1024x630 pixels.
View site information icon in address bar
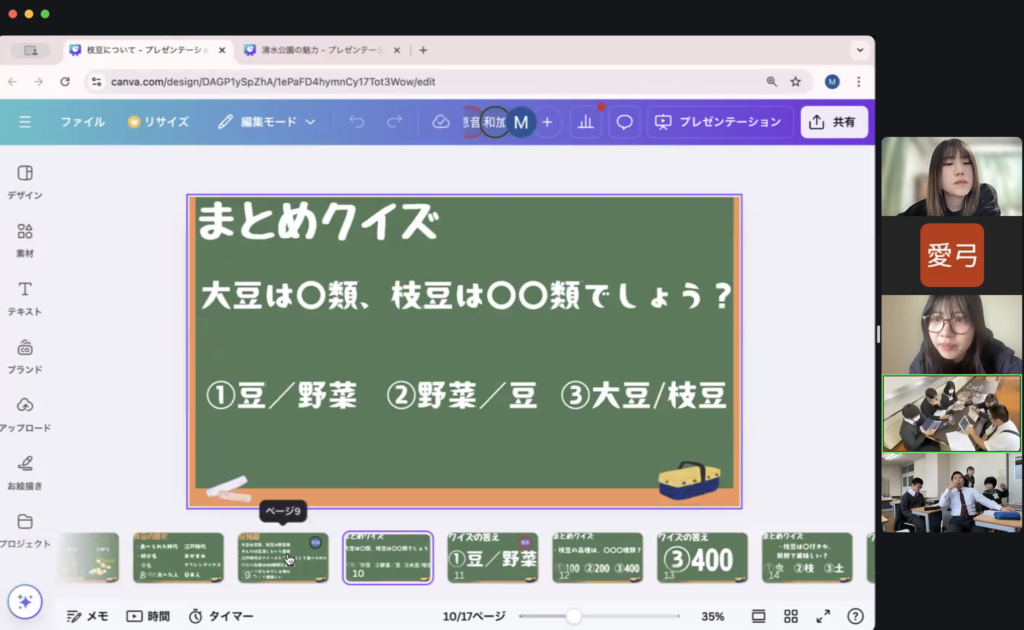pyautogui.click(x=97, y=82)
